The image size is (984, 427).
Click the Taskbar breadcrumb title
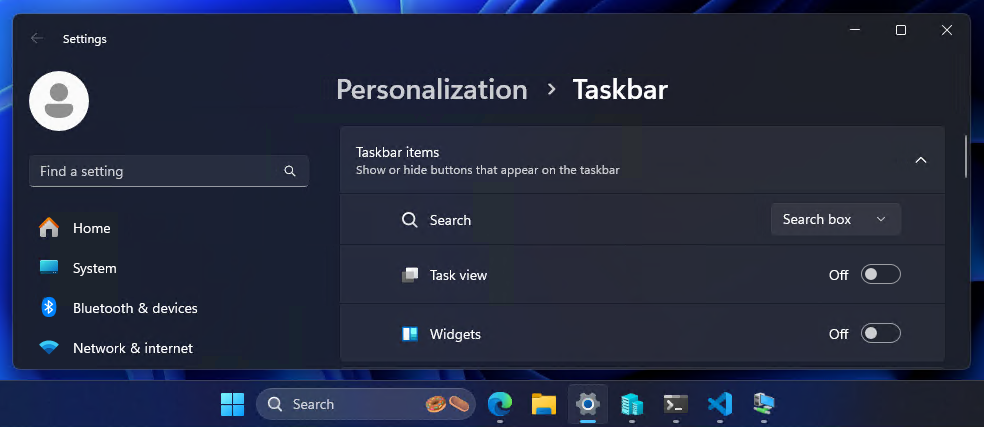tap(620, 90)
